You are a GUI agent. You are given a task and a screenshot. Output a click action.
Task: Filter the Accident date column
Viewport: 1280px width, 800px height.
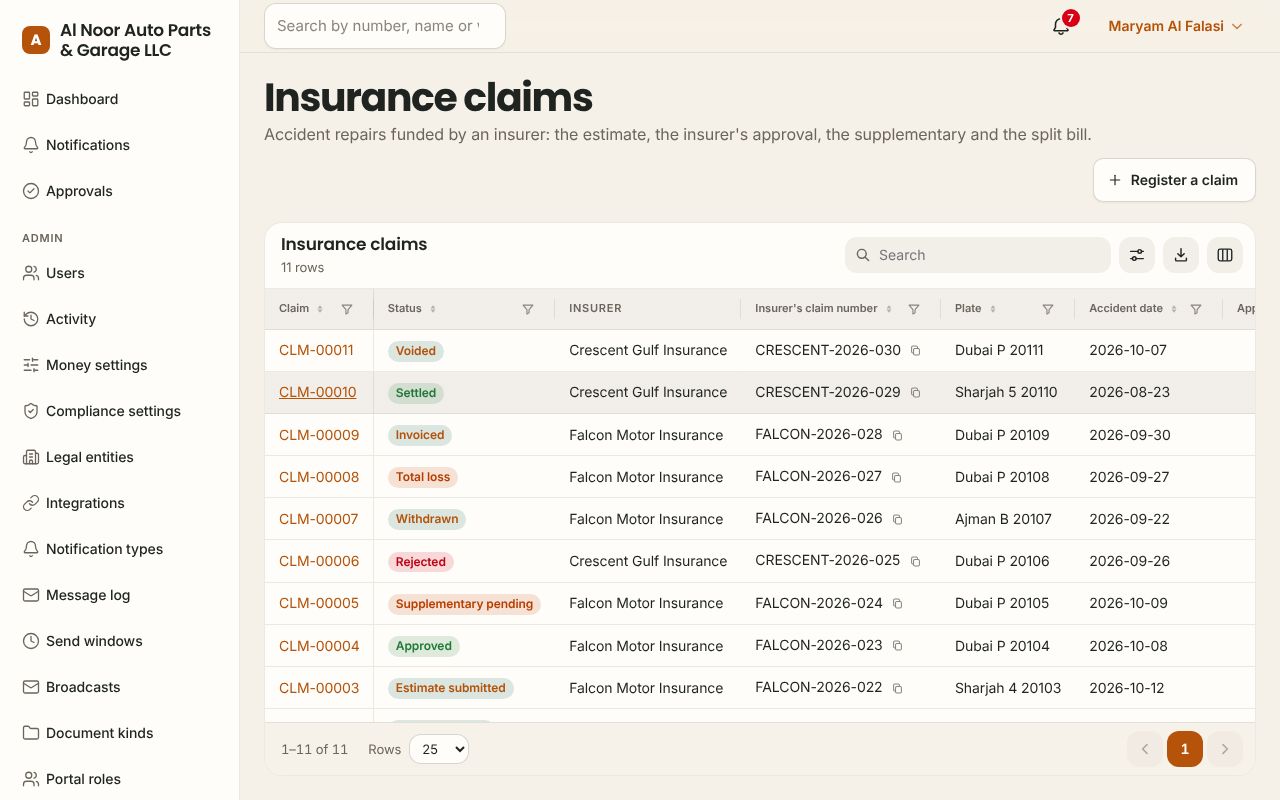coord(1196,309)
